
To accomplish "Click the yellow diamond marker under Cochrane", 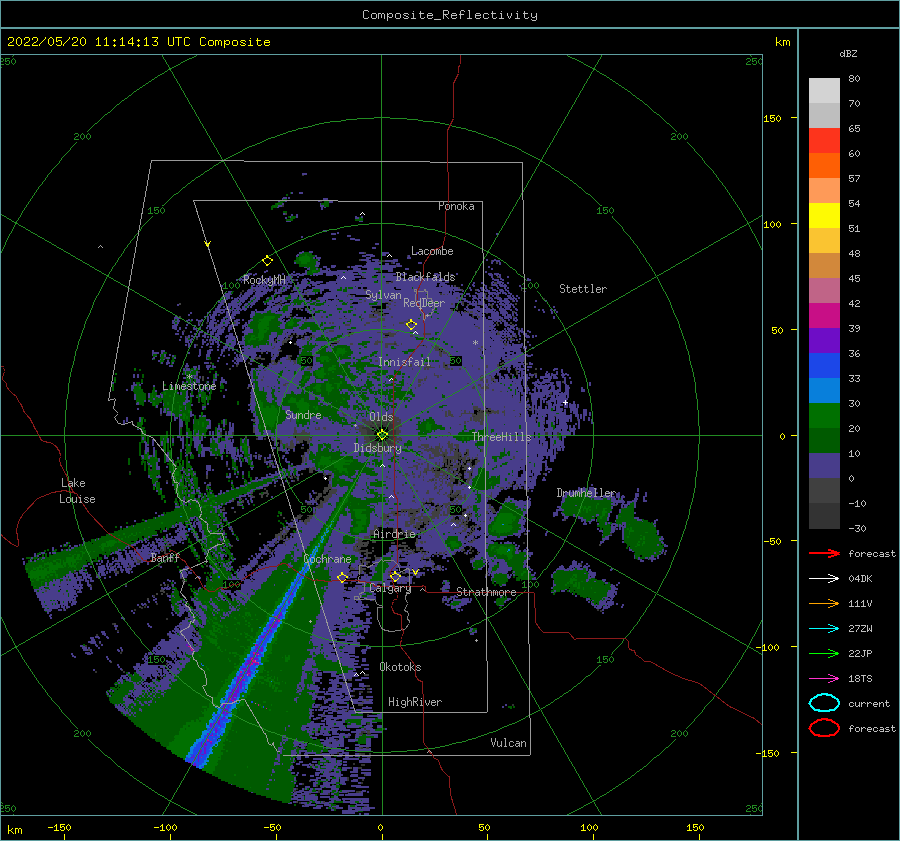I will [343, 577].
